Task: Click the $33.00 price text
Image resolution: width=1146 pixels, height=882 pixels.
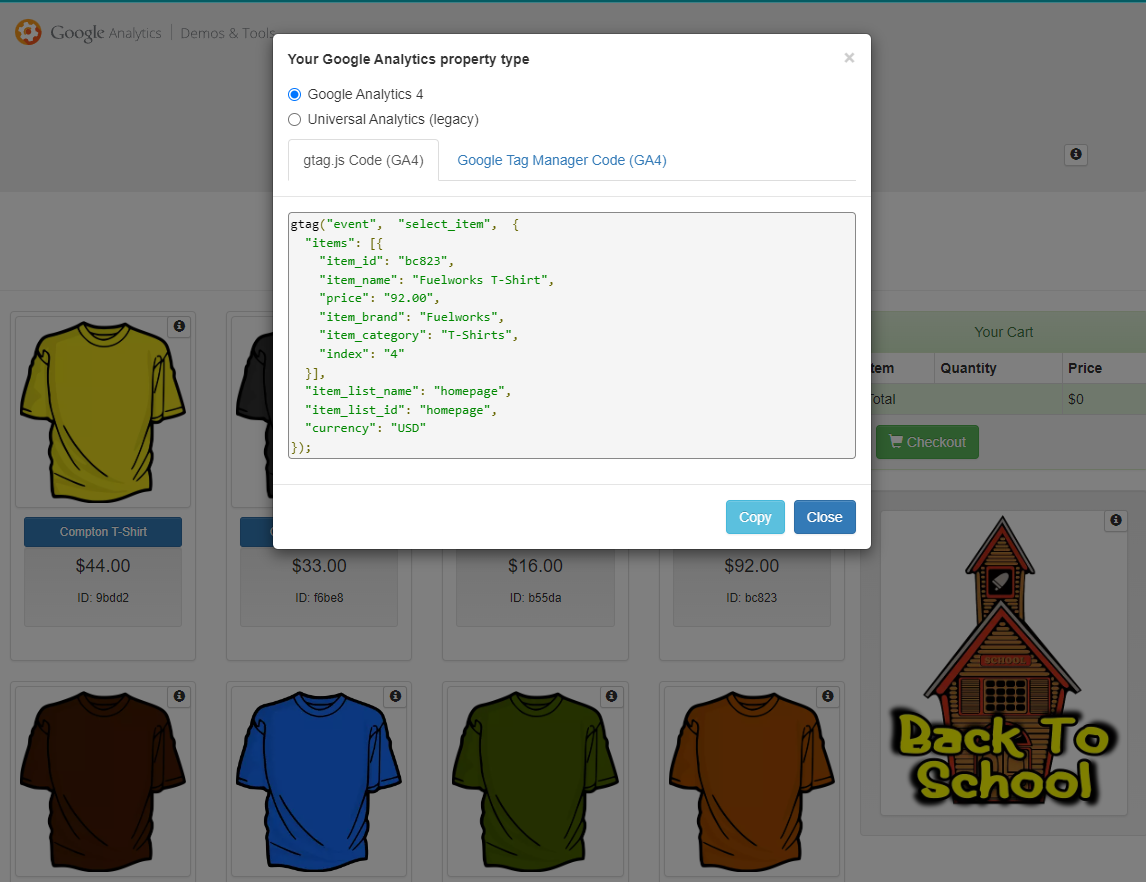Action: (319, 566)
